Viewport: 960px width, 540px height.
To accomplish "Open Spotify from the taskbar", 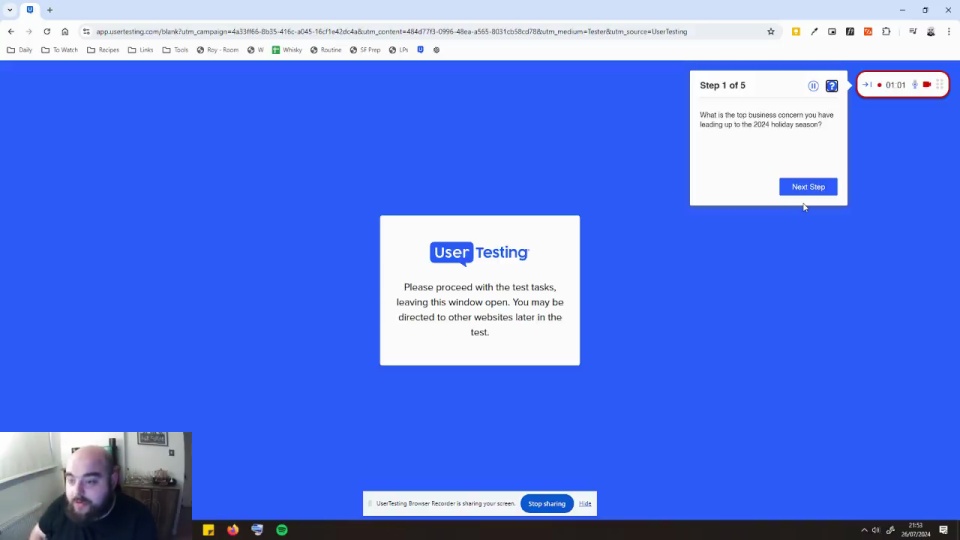I will pyautogui.click(x=282, y=530).
